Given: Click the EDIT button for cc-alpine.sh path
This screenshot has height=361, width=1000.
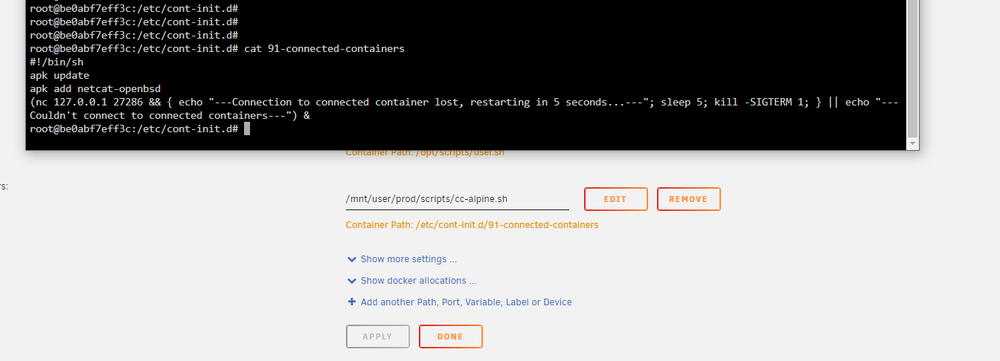Looking at the screenshot, I should click(x=615, y=199).
